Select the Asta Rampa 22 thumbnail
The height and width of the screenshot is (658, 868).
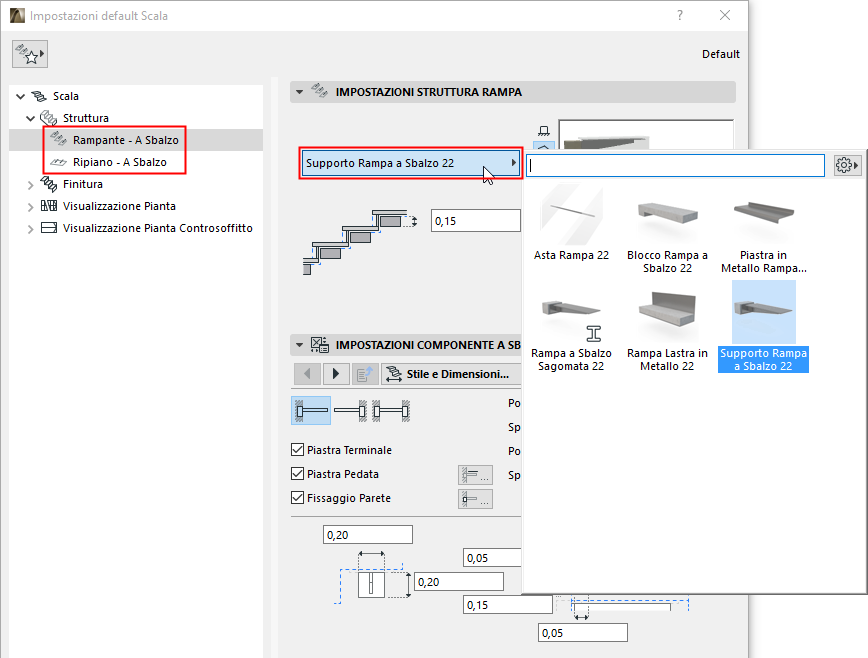[571, 220]
